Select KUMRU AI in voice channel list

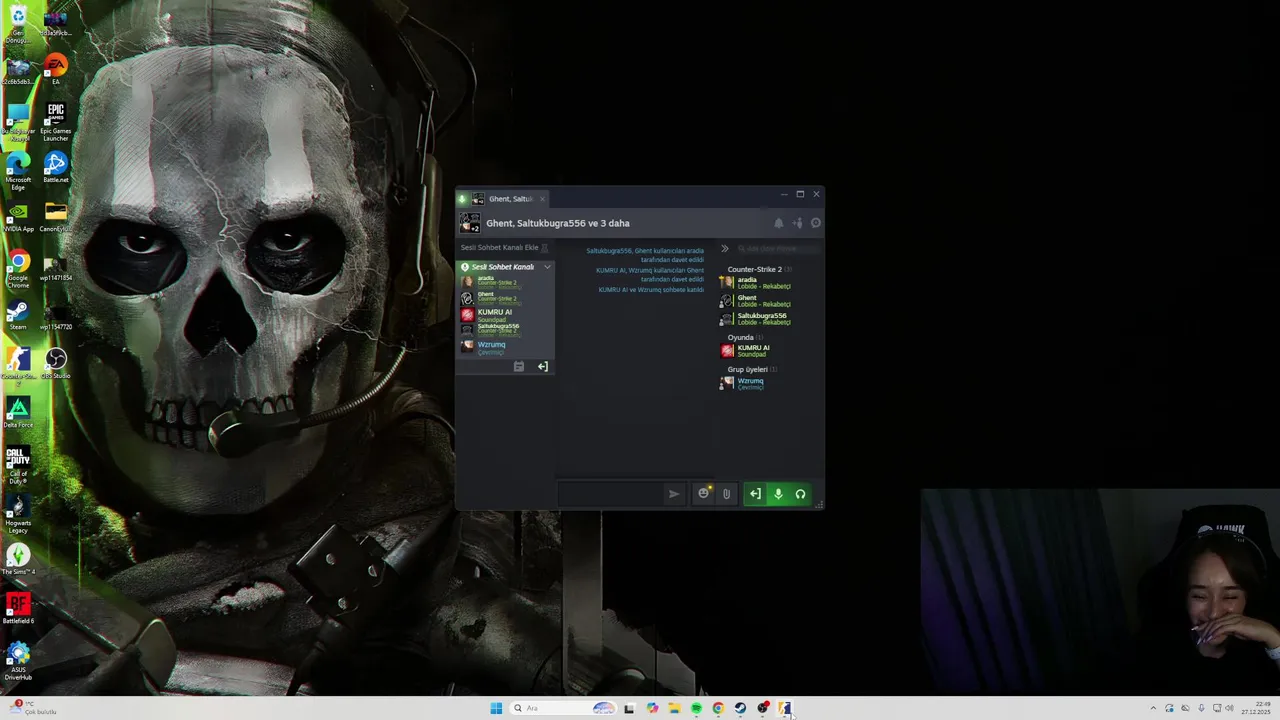505,314
